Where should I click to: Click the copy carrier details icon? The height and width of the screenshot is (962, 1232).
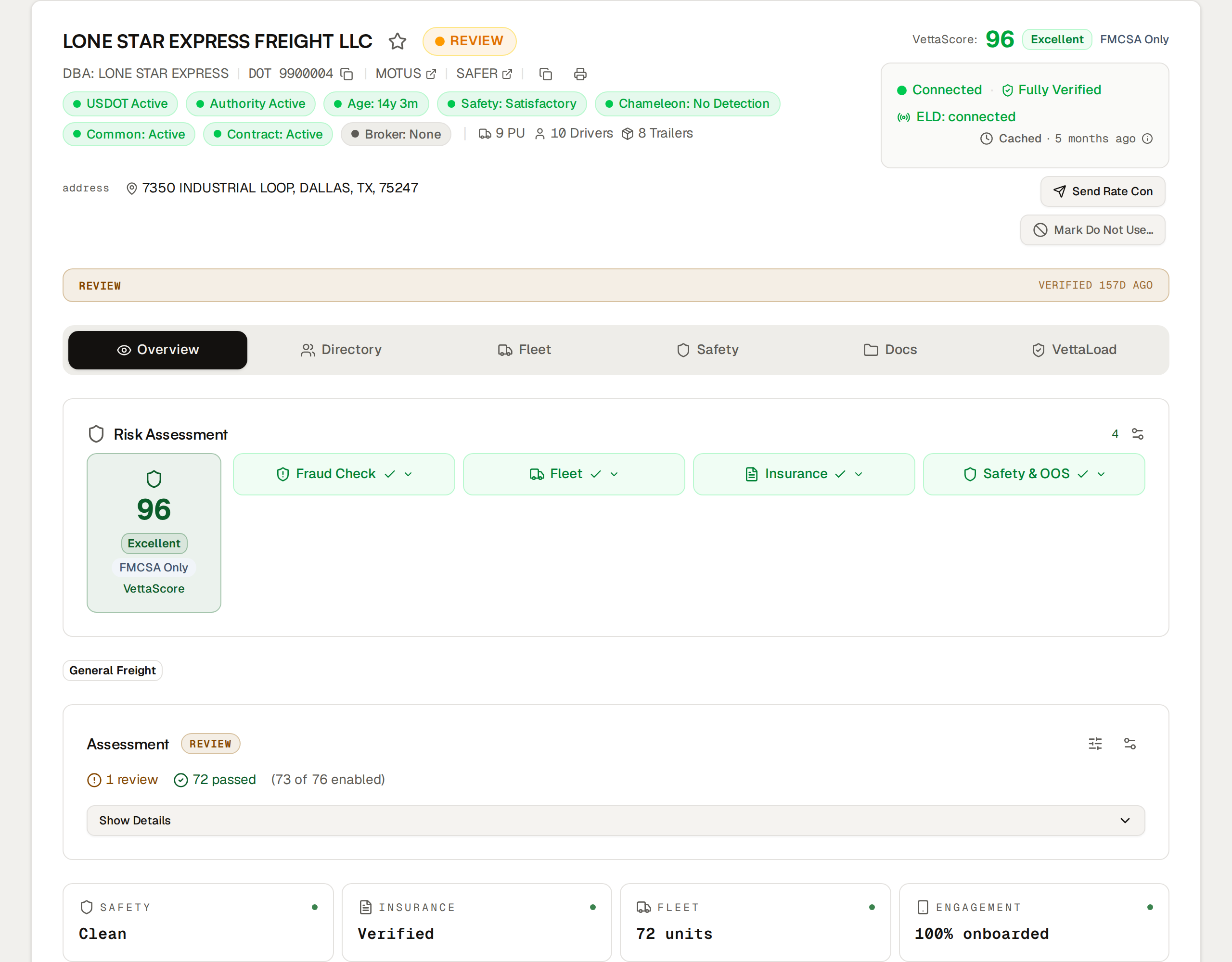tap(545, 74)
